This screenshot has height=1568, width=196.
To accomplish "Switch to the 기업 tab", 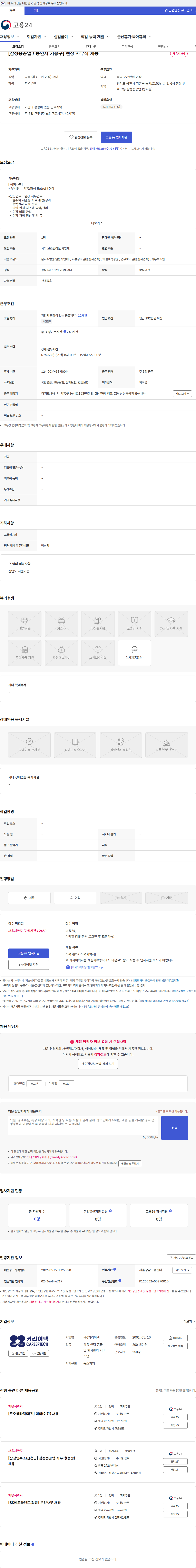I will click(x=37, y=10).
